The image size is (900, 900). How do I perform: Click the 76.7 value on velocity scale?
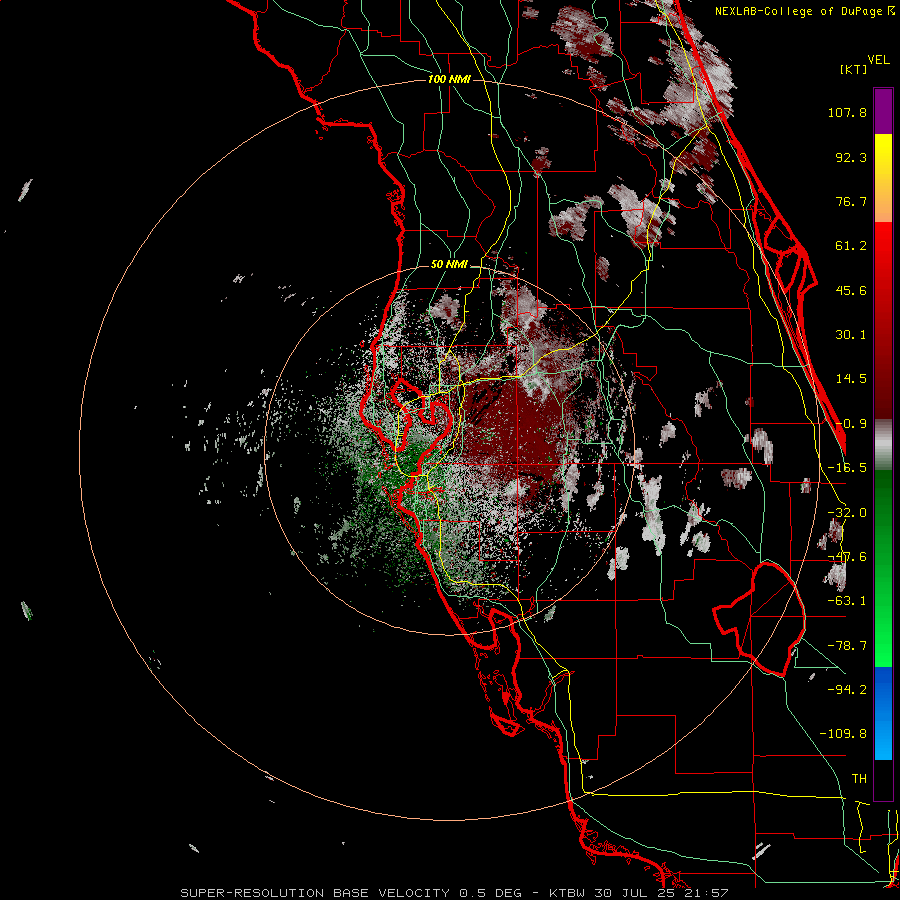(x=851, y=201)
